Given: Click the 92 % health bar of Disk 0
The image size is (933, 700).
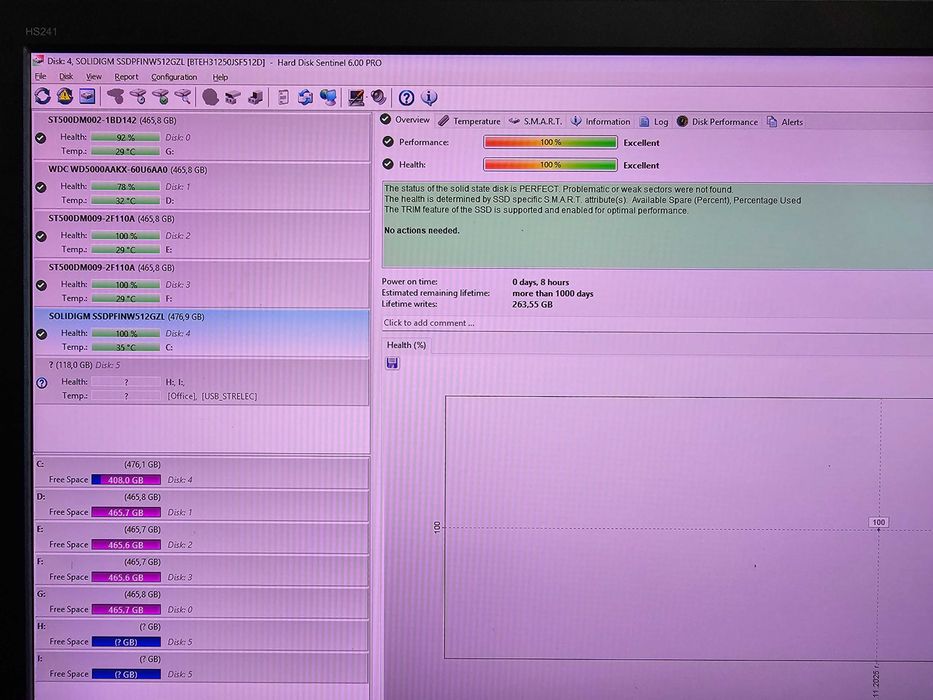Looking at the screenshot, I should coord(126,138).
